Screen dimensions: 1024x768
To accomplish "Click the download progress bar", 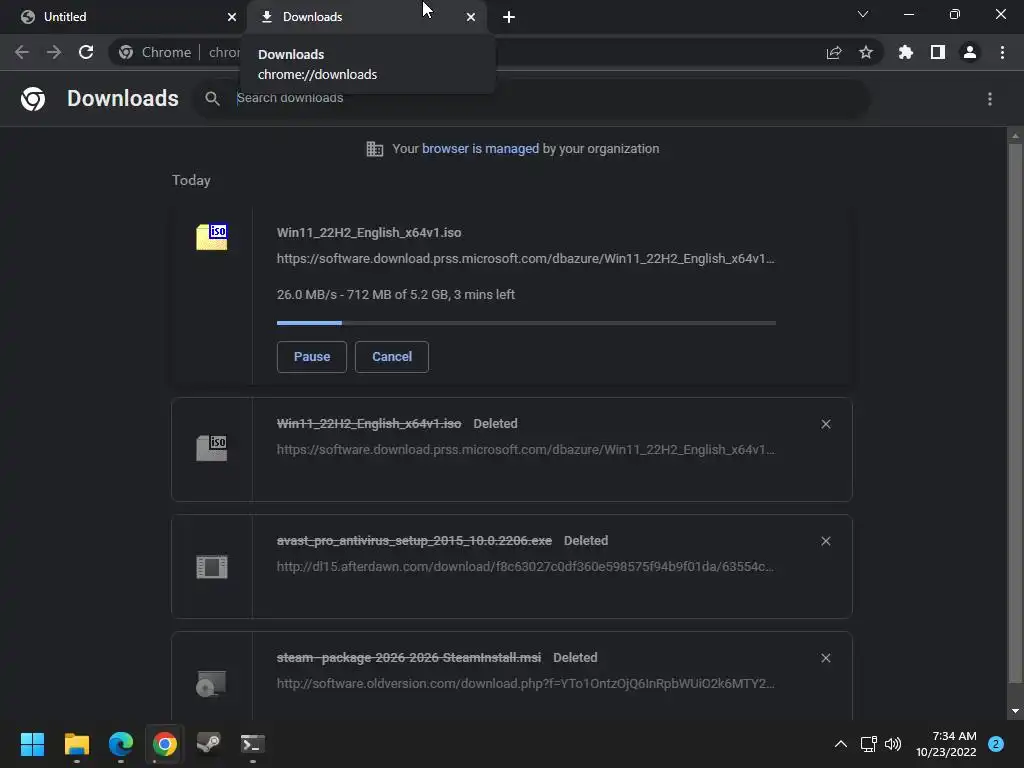I will pyautogui.click(x=526, y=323).
